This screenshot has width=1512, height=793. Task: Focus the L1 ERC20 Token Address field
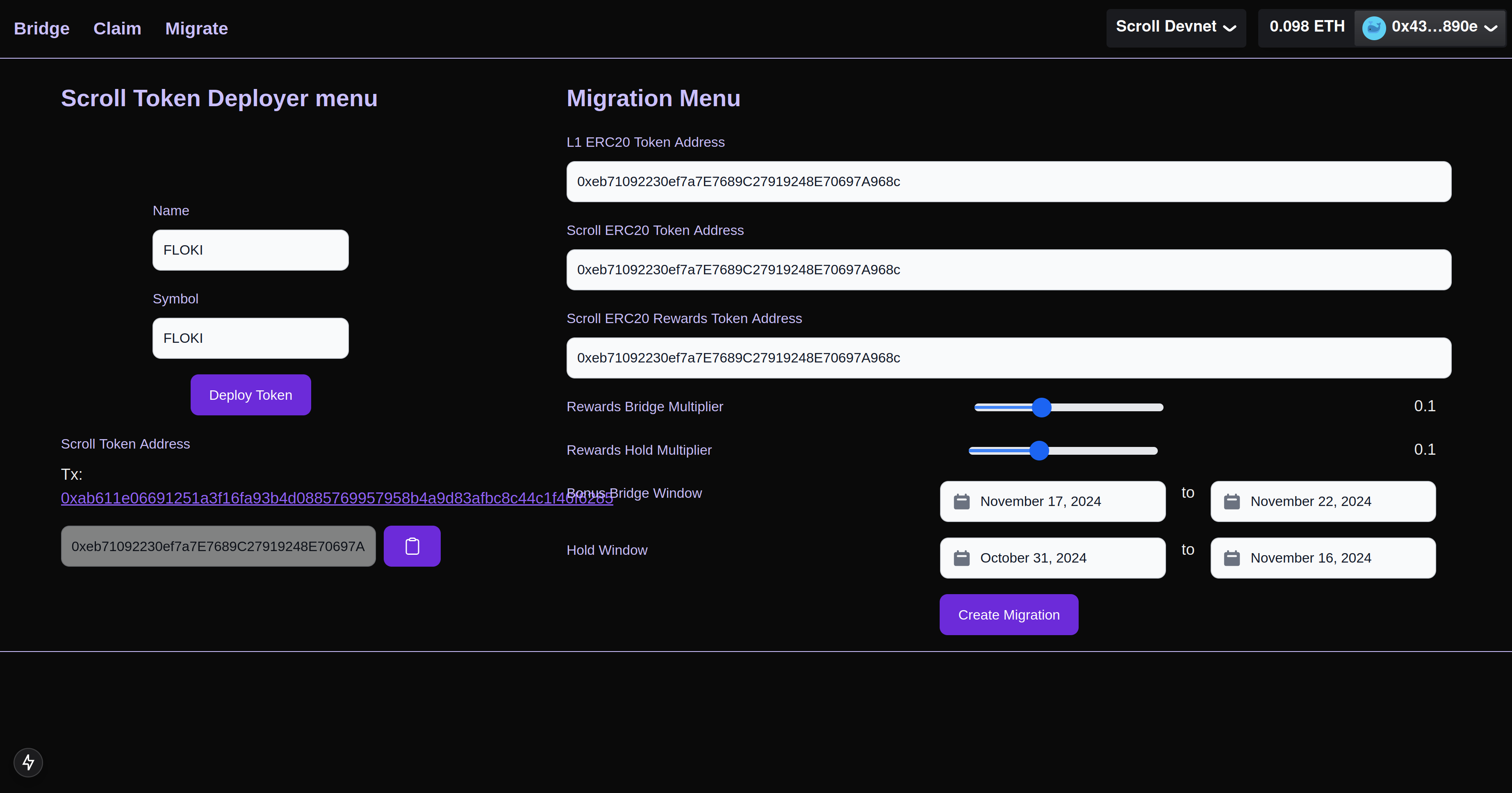pos(1009,181)
